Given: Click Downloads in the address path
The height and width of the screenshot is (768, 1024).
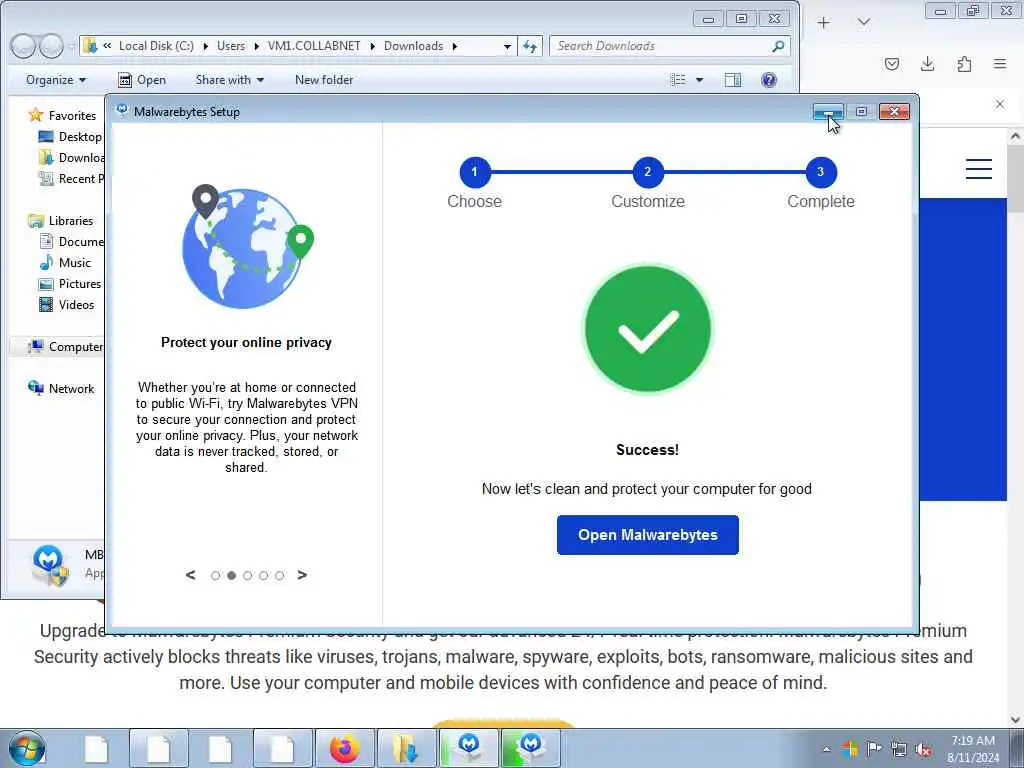Looking at the screenshot, I should (x=413, y=46).
